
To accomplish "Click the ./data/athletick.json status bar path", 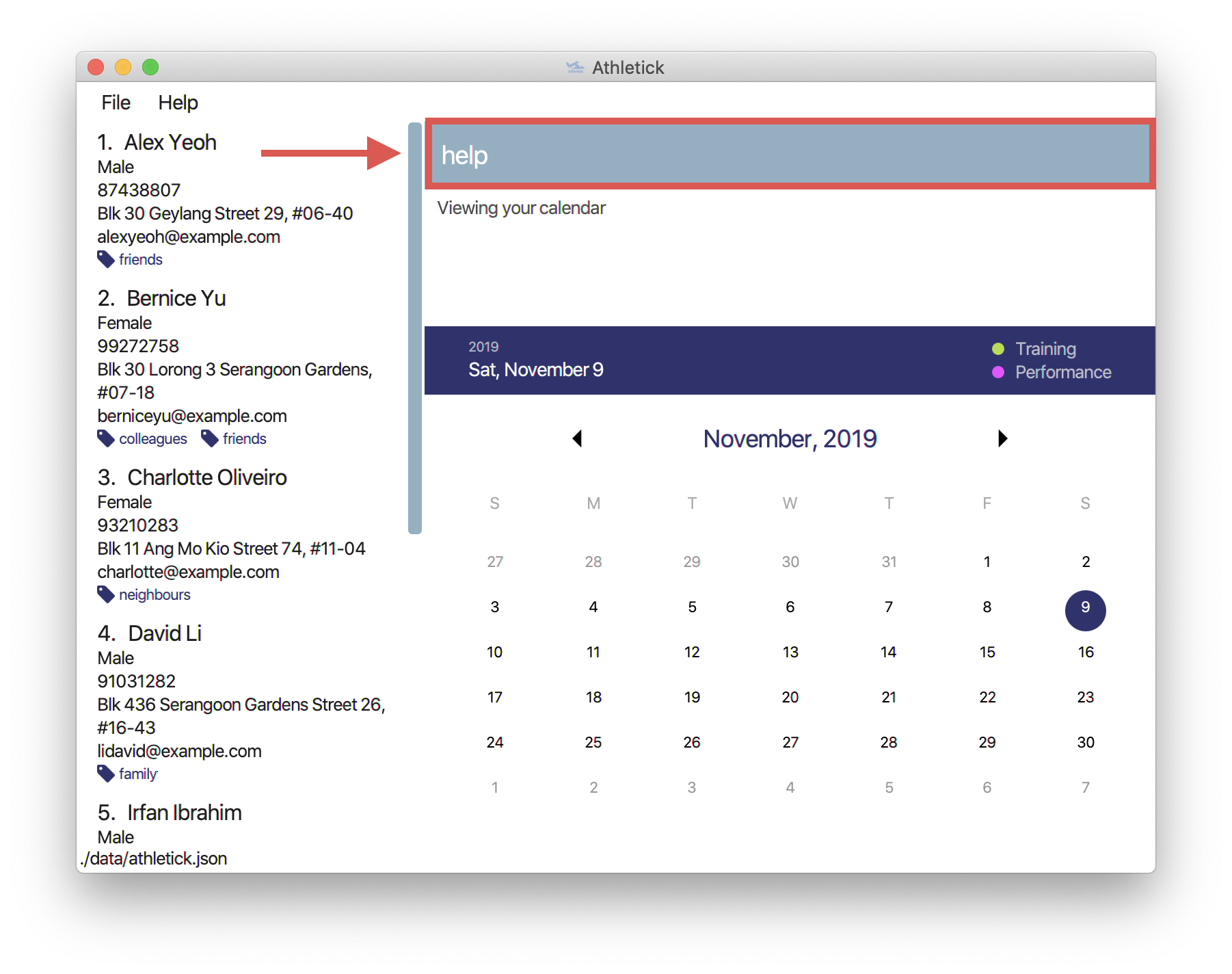I will coord(154,858).
